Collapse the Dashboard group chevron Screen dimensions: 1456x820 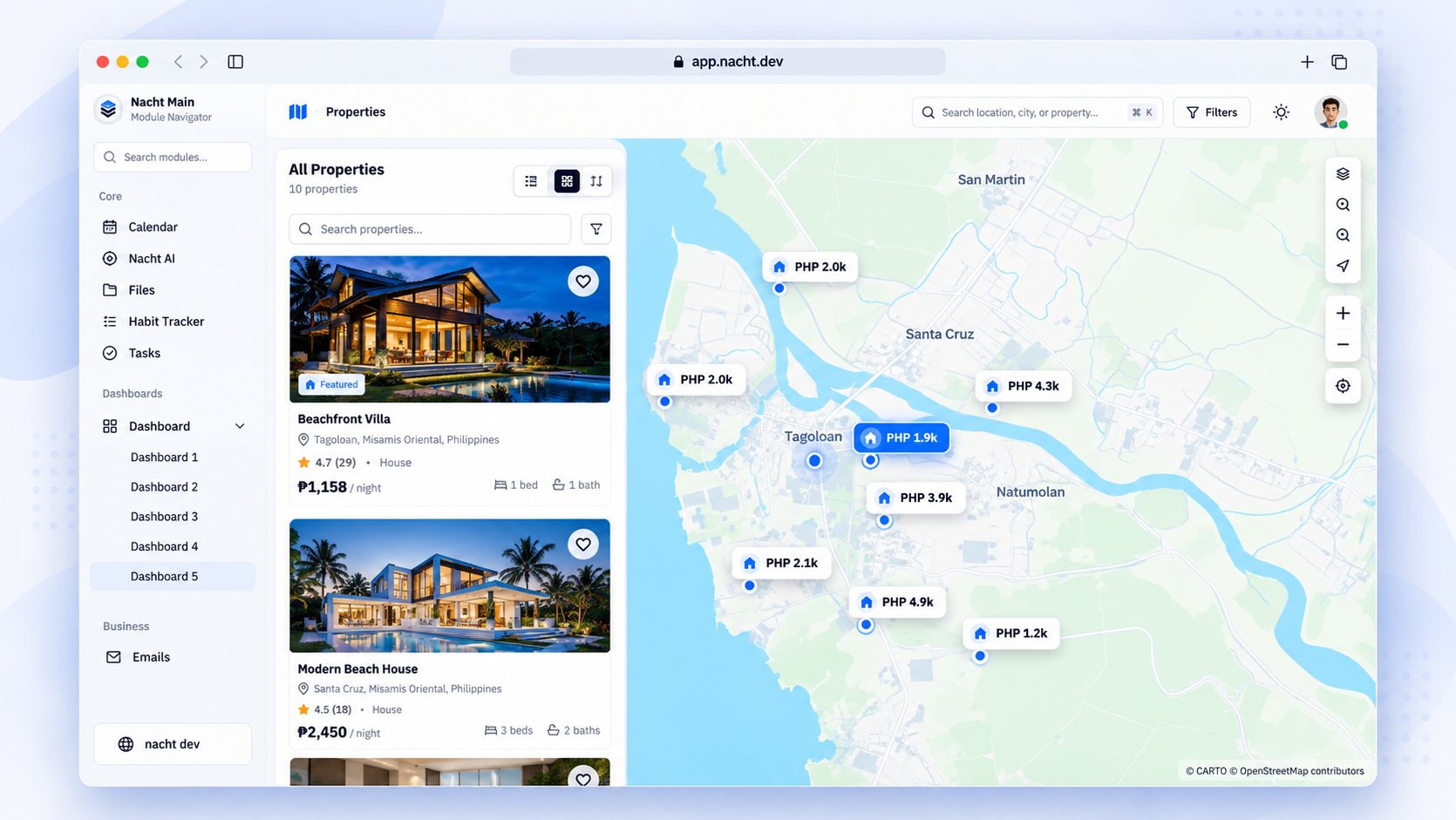(240, 426)
